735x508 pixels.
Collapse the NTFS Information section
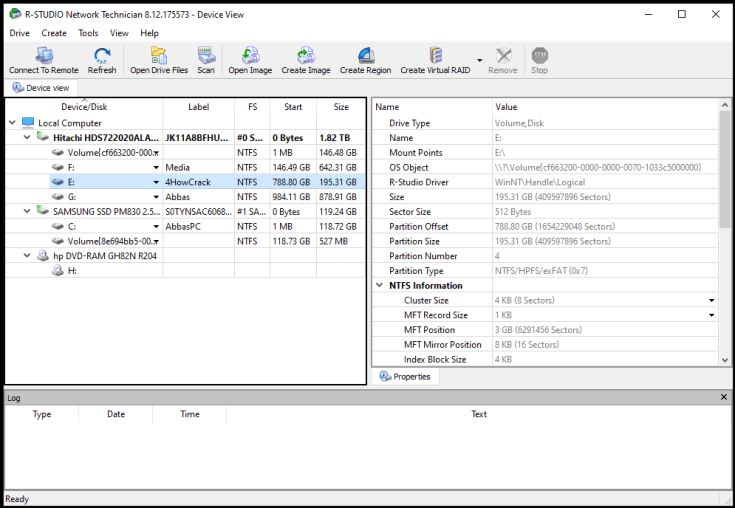point(380,285)
